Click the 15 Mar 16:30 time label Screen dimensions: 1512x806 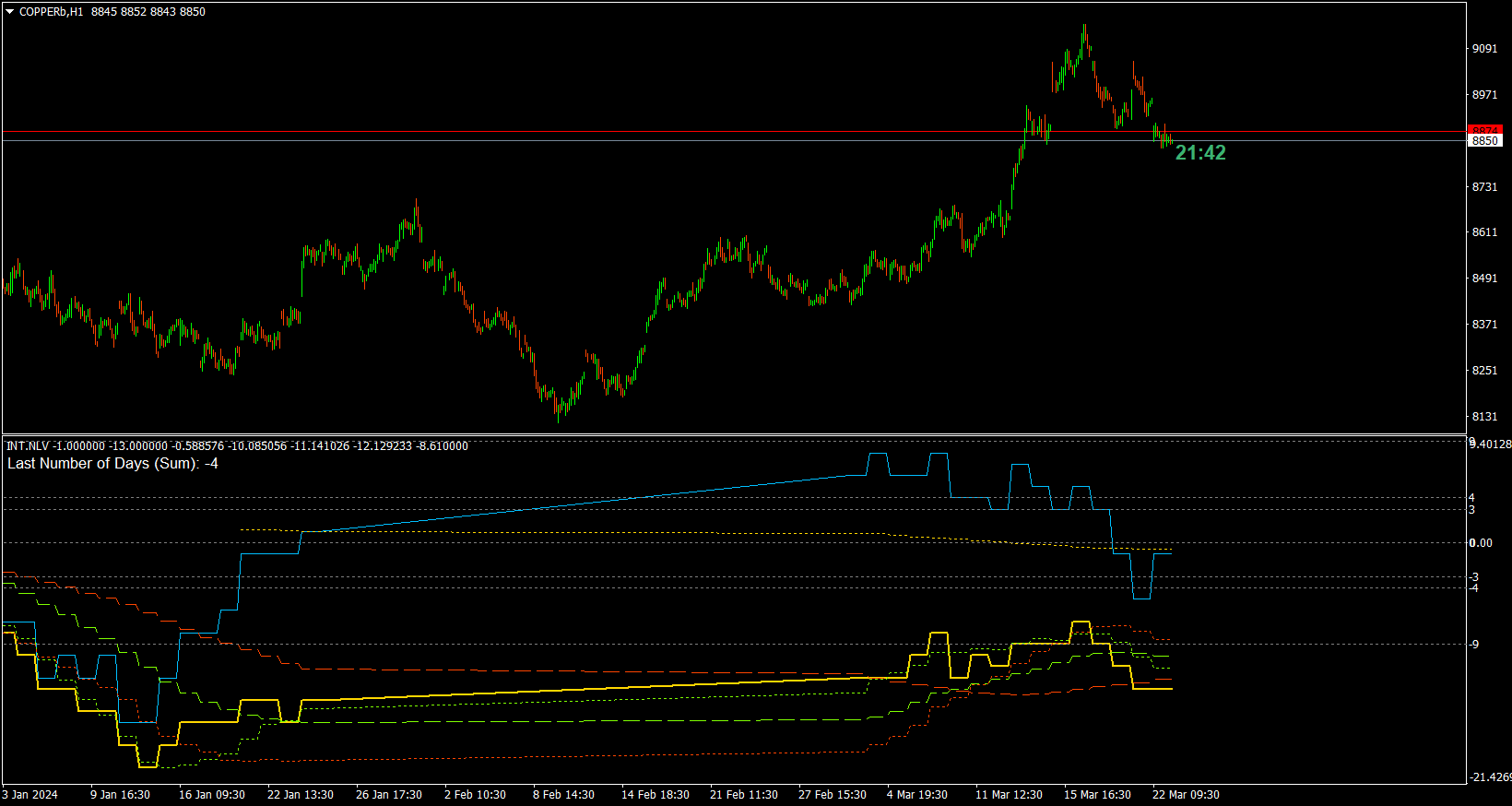point(1097,795)
